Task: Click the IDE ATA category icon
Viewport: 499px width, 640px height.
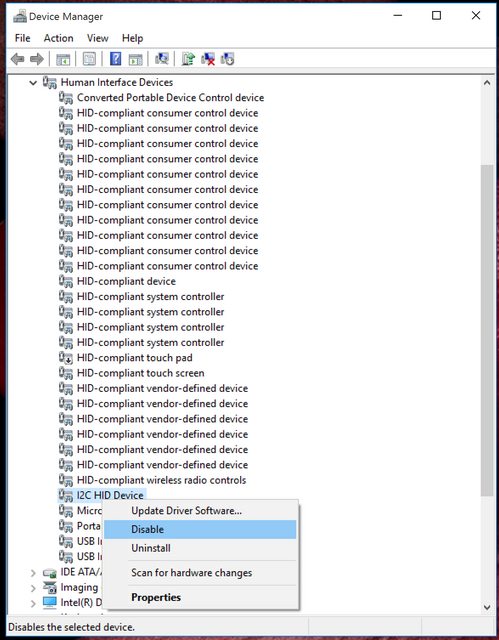Action: (50, 572)
